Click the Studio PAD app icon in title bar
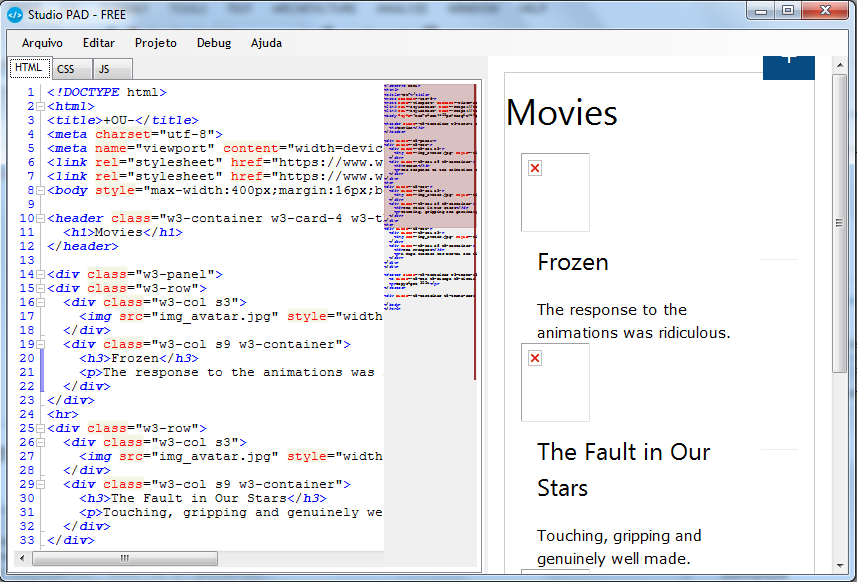The image size is (857, 582). coord(15,15)
